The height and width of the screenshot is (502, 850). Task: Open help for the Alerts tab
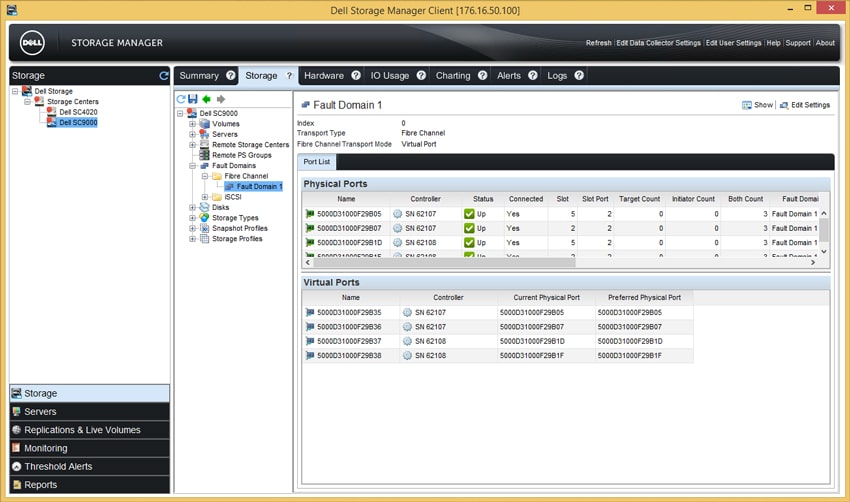click(x=533, y=75)
